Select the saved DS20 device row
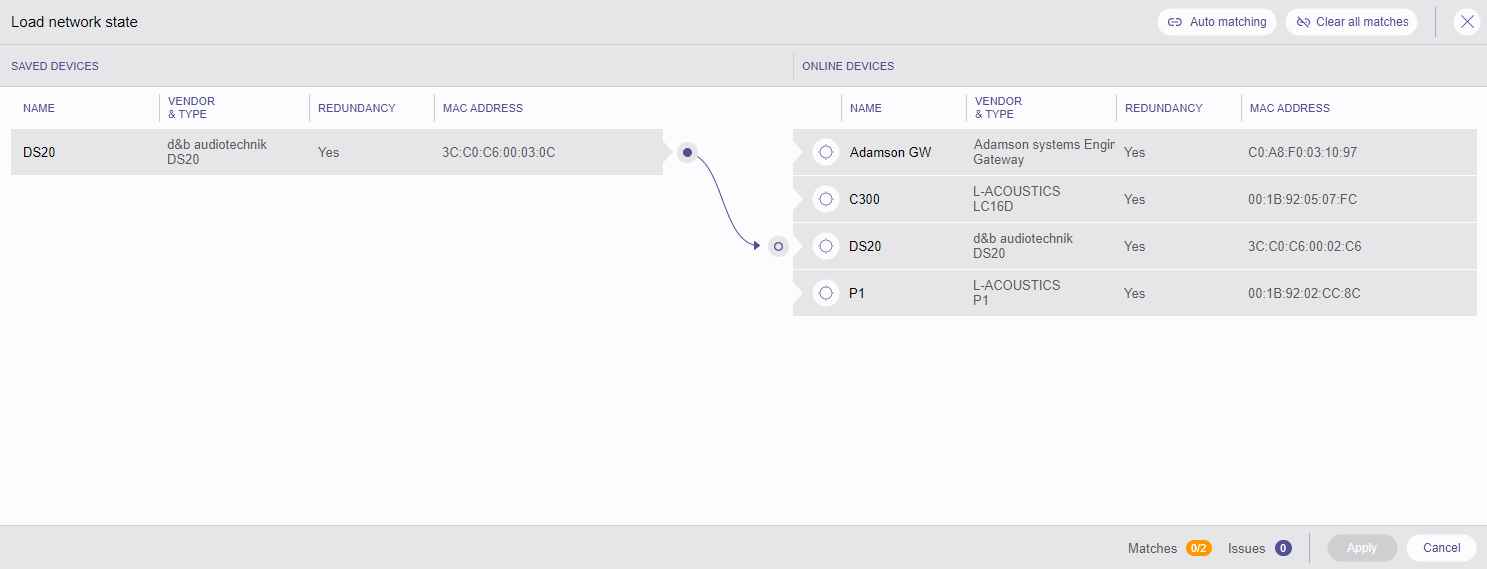 coord(337,152)
